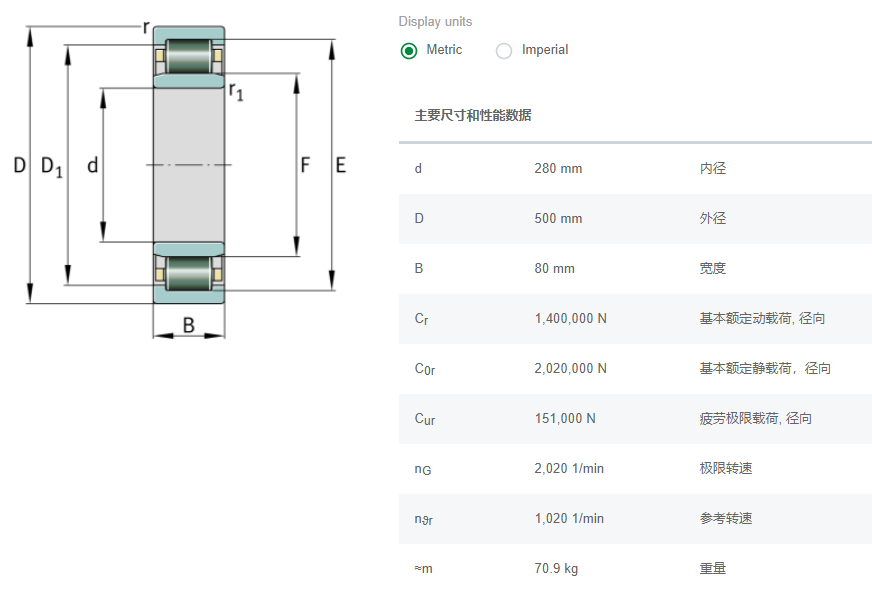
Task: Click the Imperial label text
Action: [545, 50]
